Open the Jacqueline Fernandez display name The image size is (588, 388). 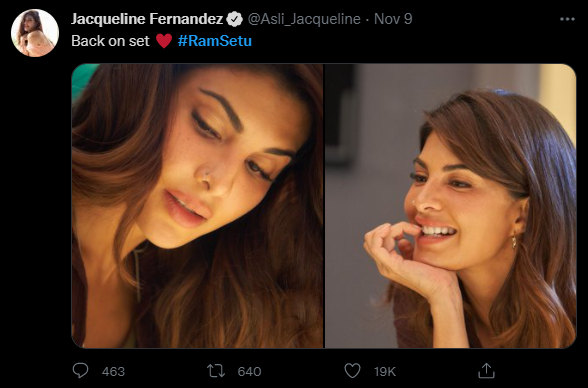tap(147, 19)
